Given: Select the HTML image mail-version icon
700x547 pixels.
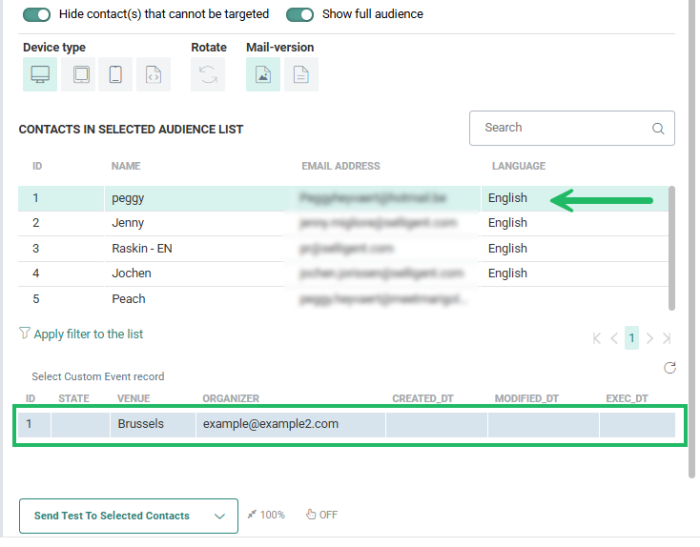Looking at the screenshot, I should click(263, 75).
